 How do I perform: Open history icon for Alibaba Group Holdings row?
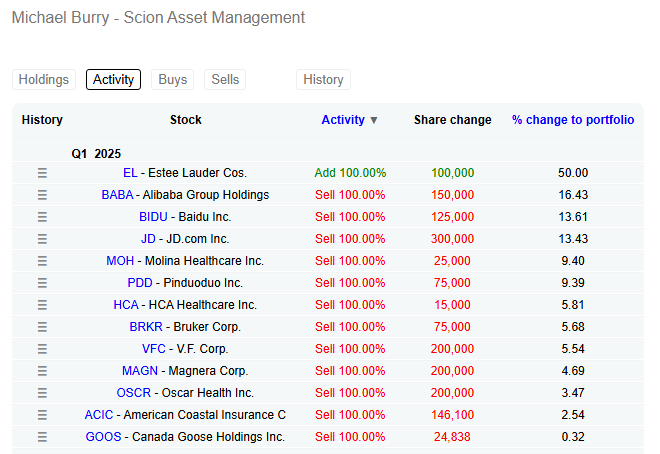click(42, 195)
